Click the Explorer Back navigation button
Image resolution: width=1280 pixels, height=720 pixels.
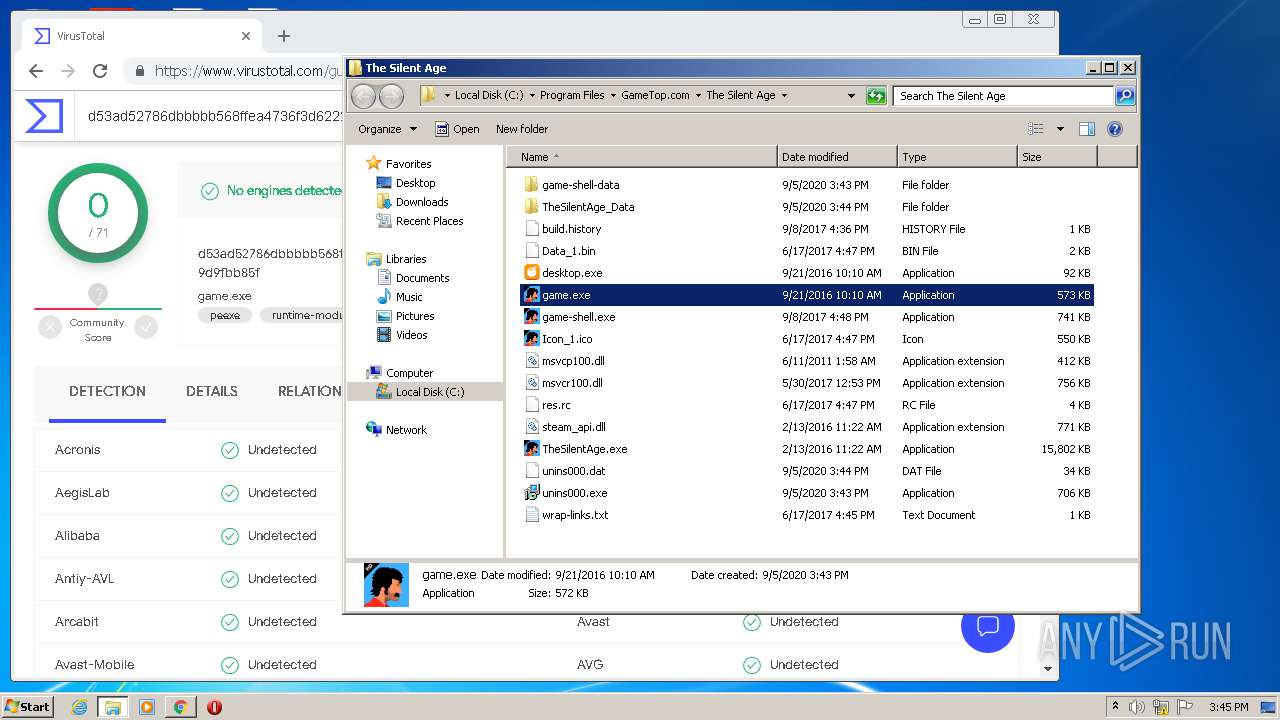[x=363, y=96]
